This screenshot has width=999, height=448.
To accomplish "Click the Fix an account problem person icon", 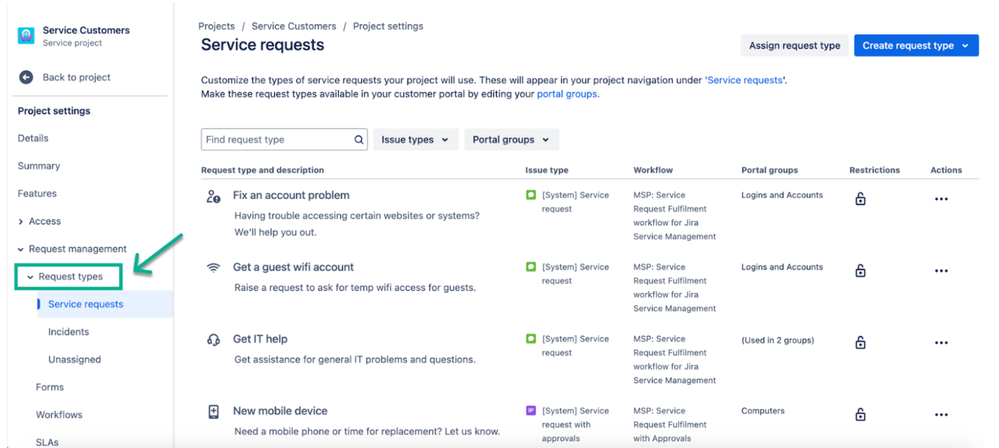I will pos(213,196).
